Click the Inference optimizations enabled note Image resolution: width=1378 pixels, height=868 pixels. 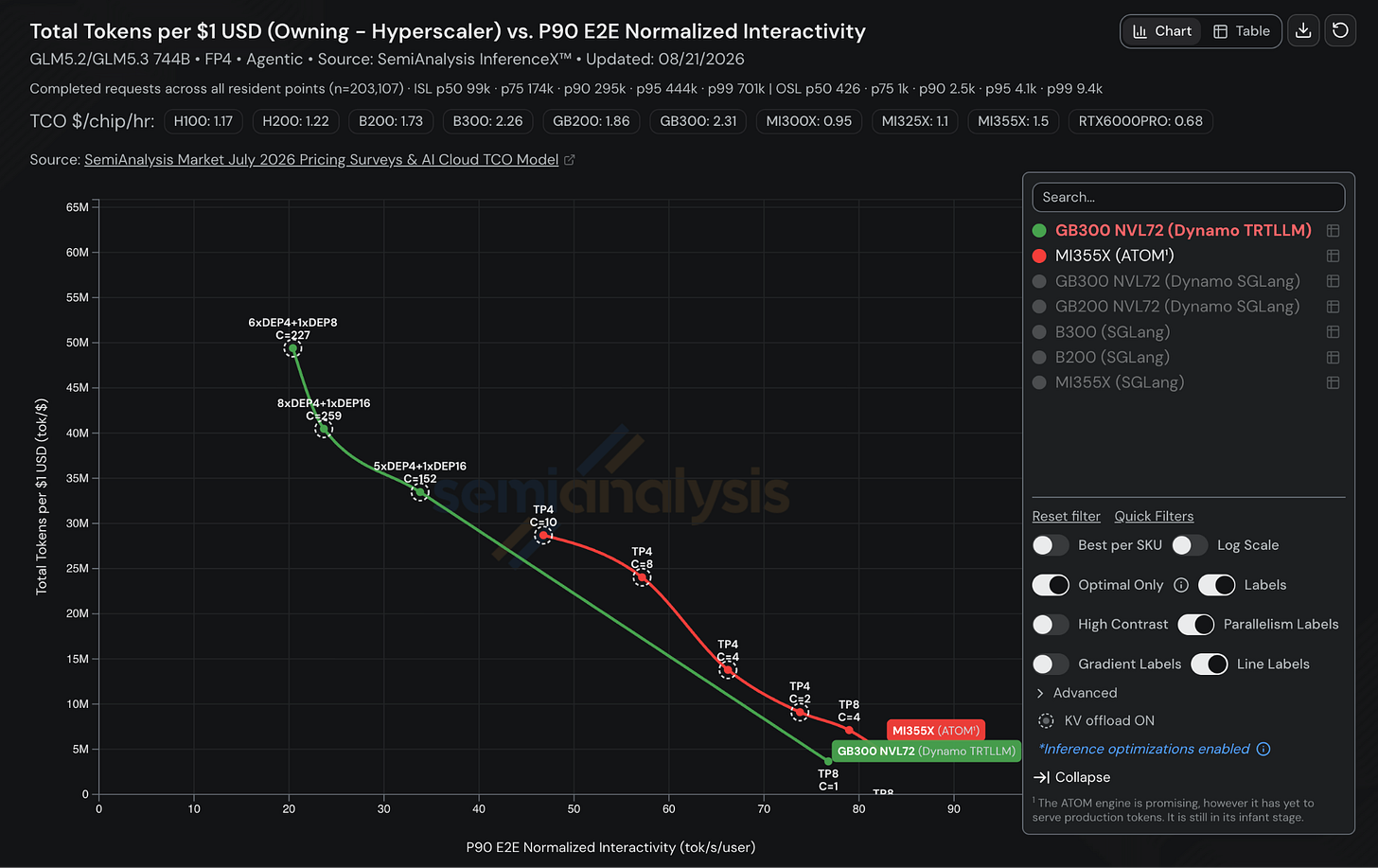coord(1144,749)
